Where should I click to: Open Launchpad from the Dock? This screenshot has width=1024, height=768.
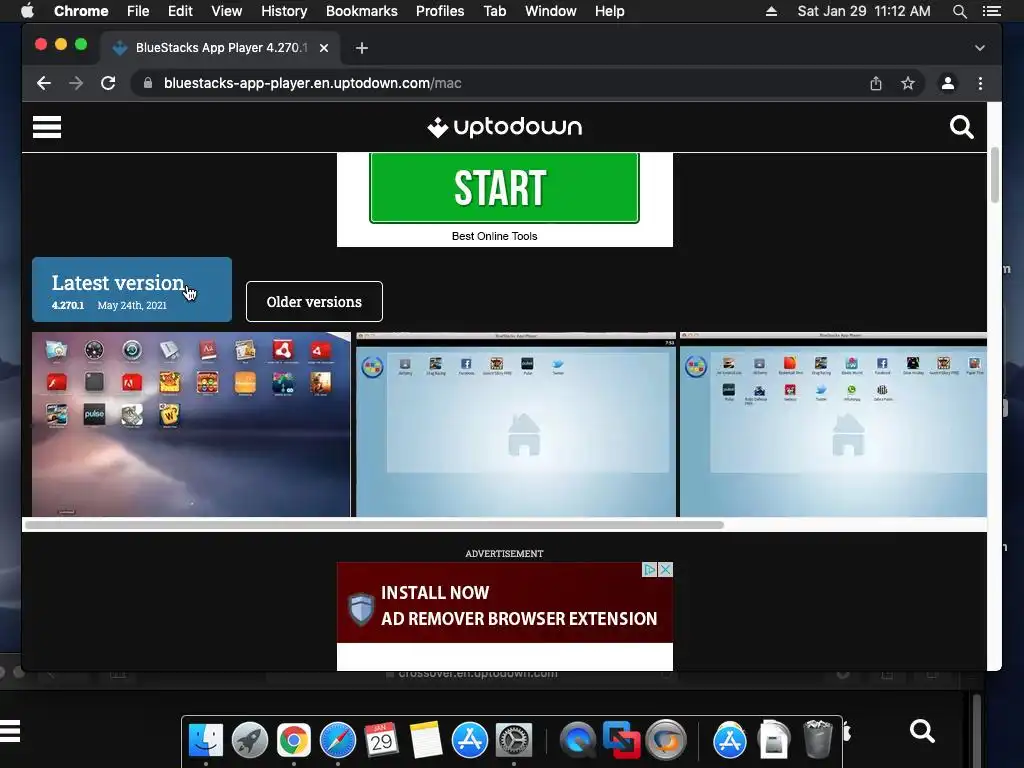click(x=249, y=741)
